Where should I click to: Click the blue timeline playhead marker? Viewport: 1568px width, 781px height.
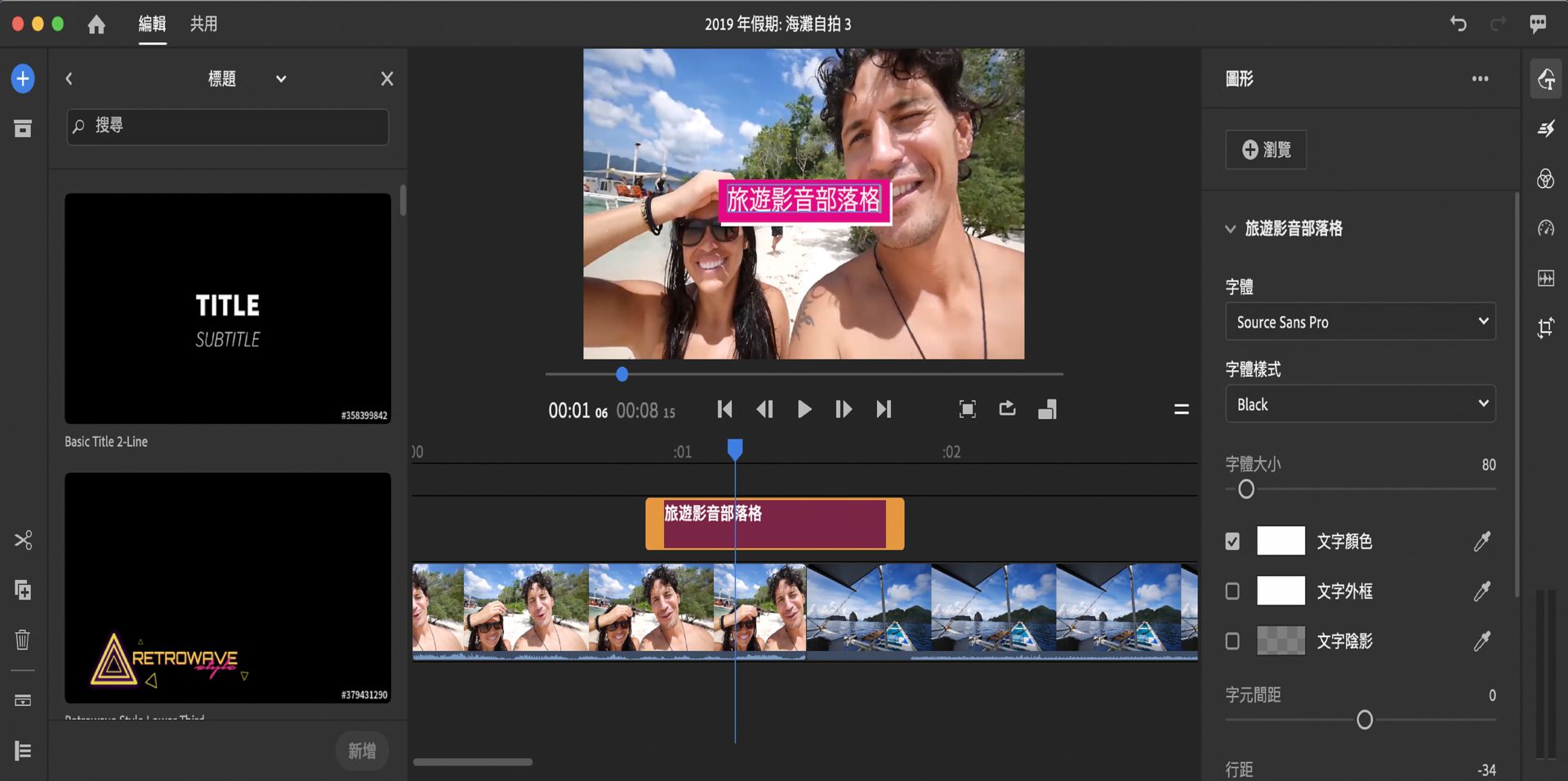pos(735,449)
